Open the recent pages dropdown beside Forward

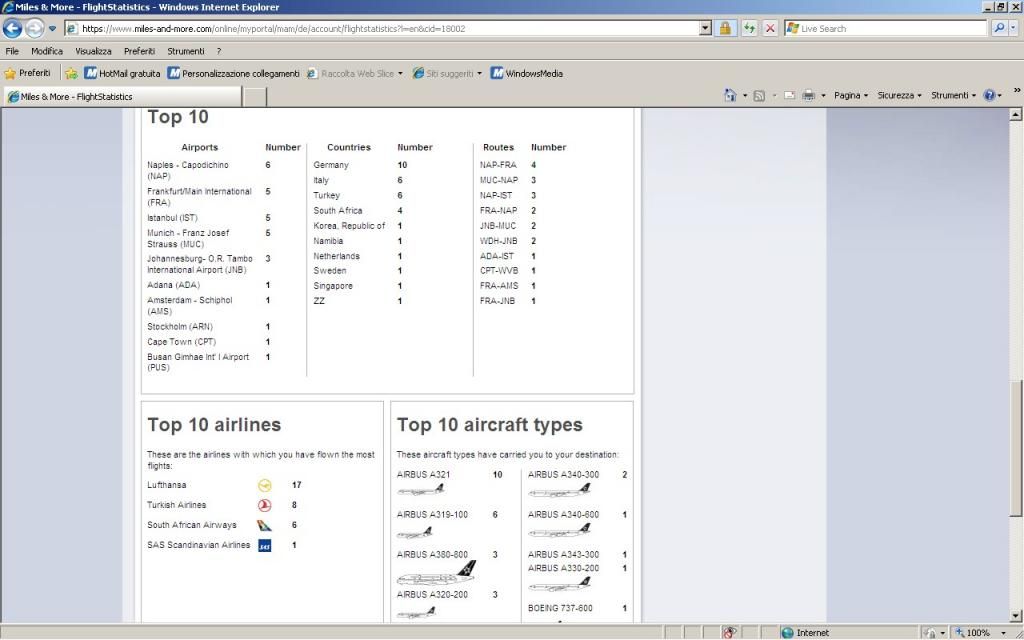point(52,29)
